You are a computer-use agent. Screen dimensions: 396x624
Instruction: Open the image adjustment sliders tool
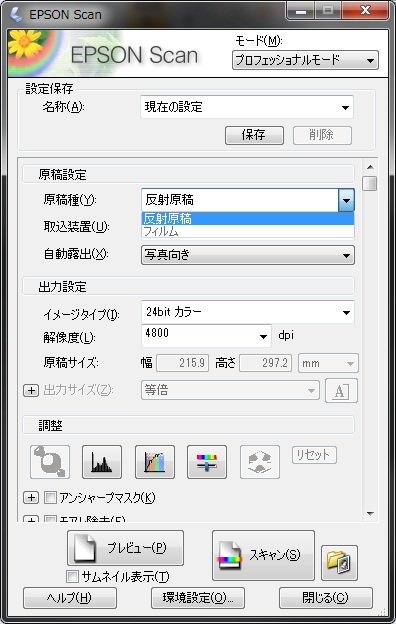[207, 462]
